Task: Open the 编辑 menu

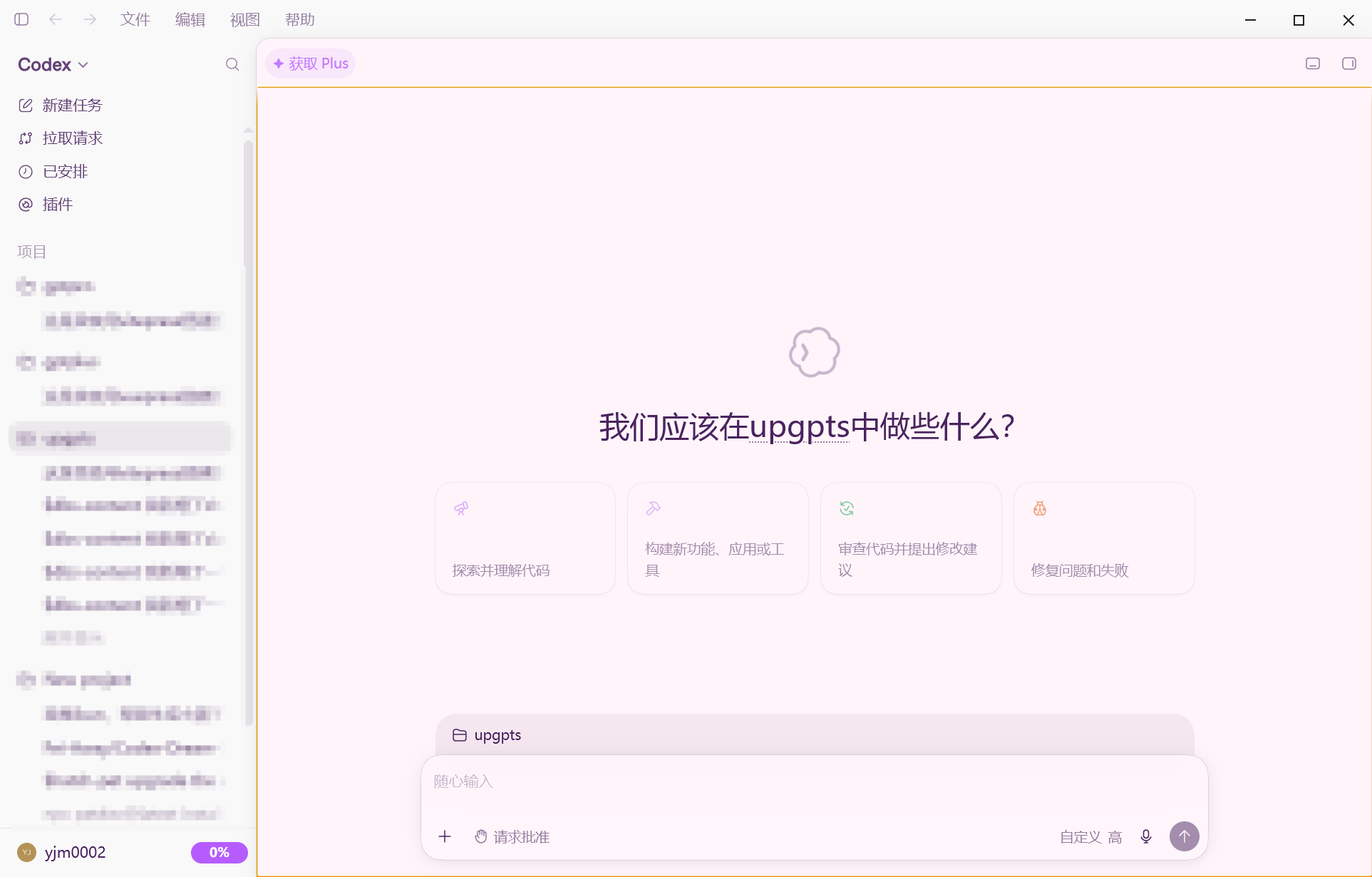Action: click(190, 19)
